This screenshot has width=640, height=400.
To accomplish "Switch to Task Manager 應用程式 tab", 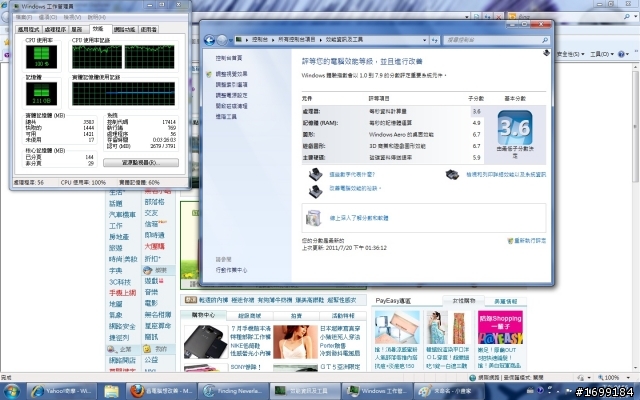I will (x=28, y=29).
